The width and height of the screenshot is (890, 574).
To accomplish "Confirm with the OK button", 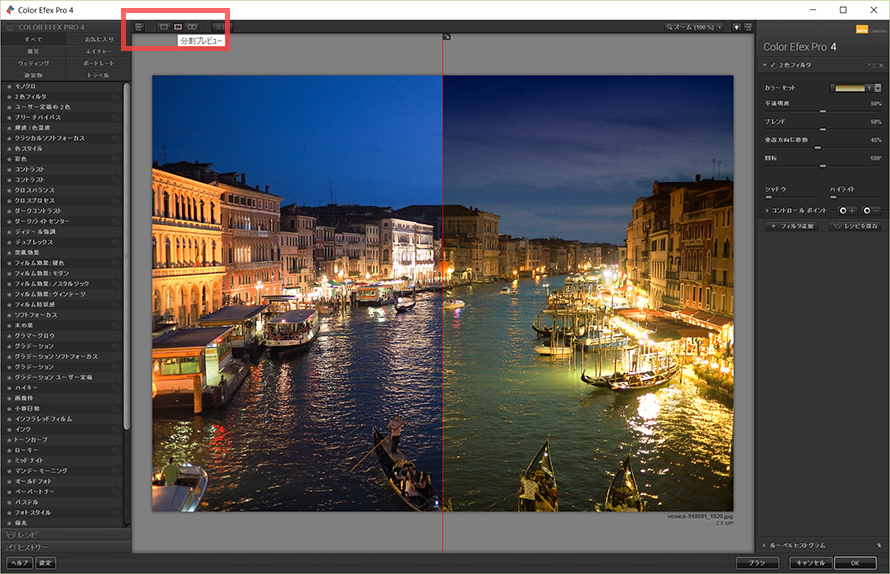I will tap(855, 563).
